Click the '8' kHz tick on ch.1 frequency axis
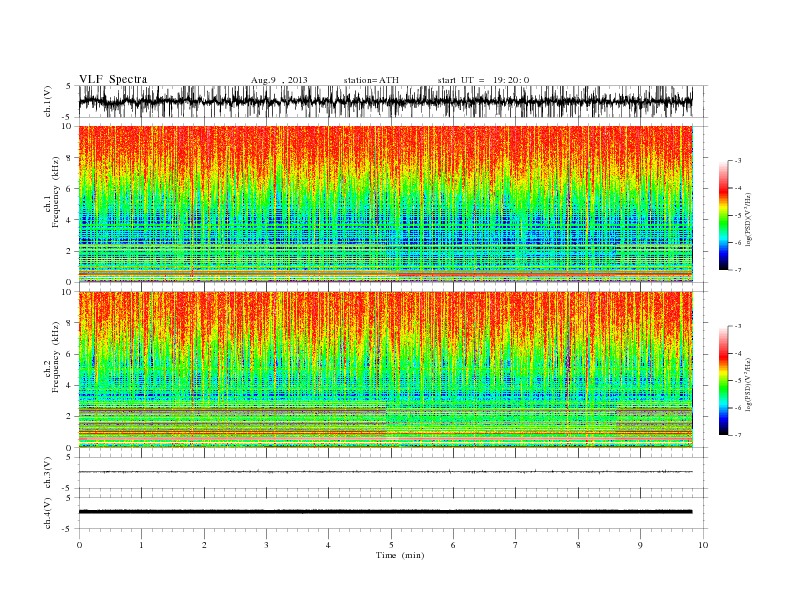Viewport: 792px width, 612px height. tap(70, 158)
